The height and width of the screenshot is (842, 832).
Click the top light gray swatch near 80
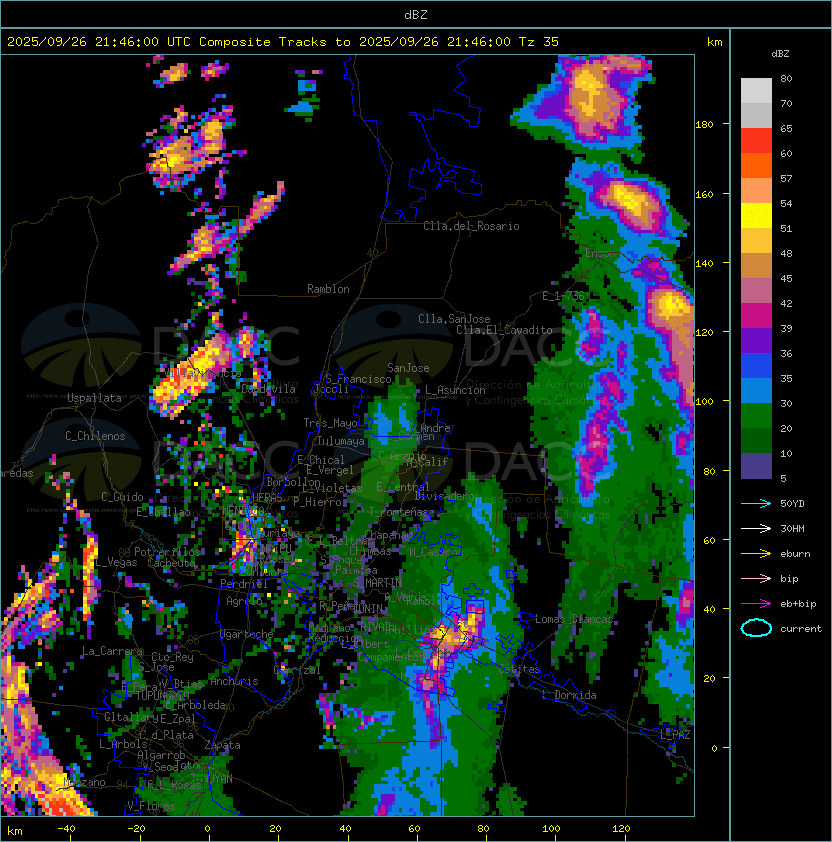(x=756, y=91)
